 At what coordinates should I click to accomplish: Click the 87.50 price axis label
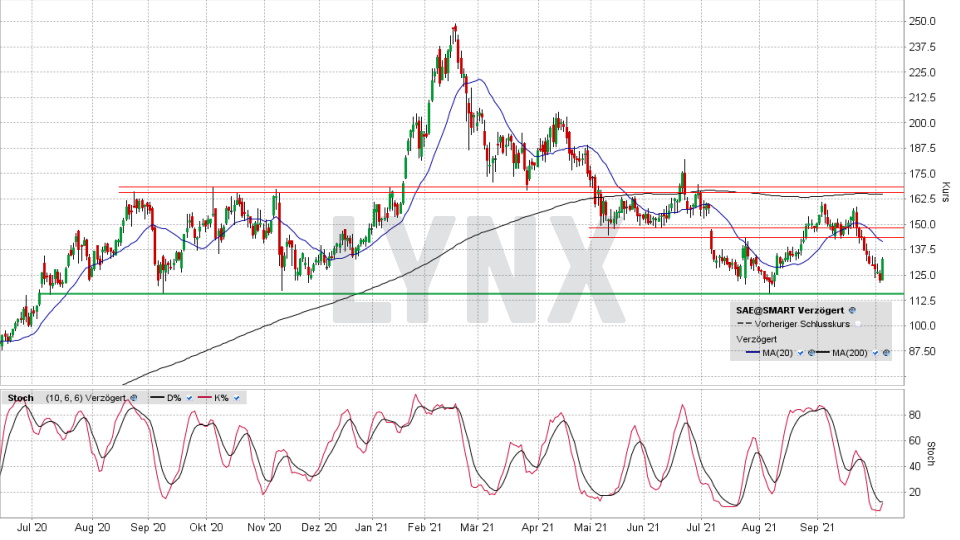pyautogui.click(x=923, y=351)
